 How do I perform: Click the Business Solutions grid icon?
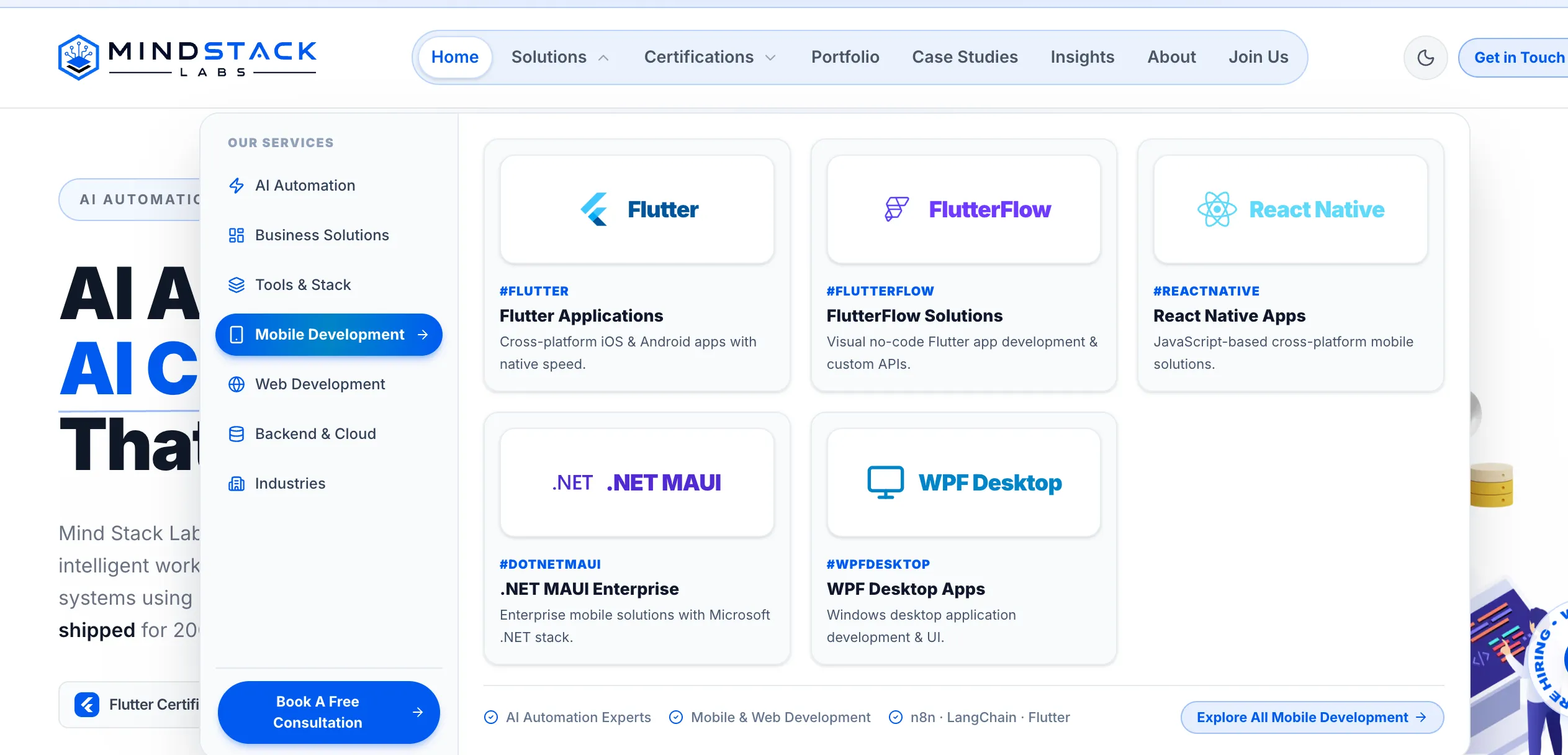(x=237, y=235)
